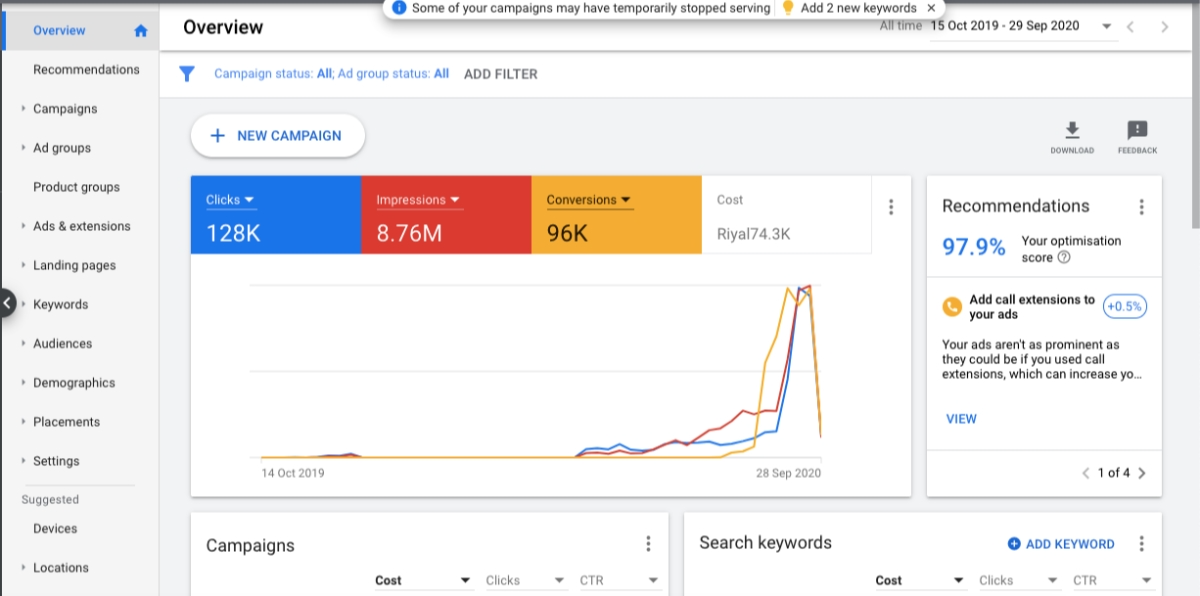Open the feedback icon
1200x596 pixels.
1137,130
